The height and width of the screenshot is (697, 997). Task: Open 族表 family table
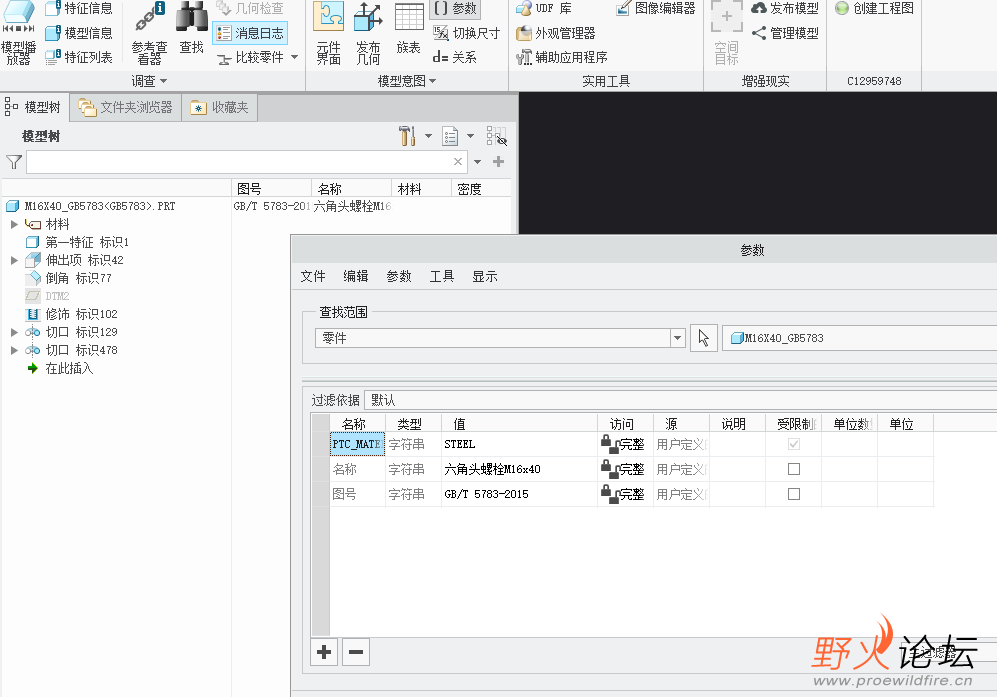409,29
